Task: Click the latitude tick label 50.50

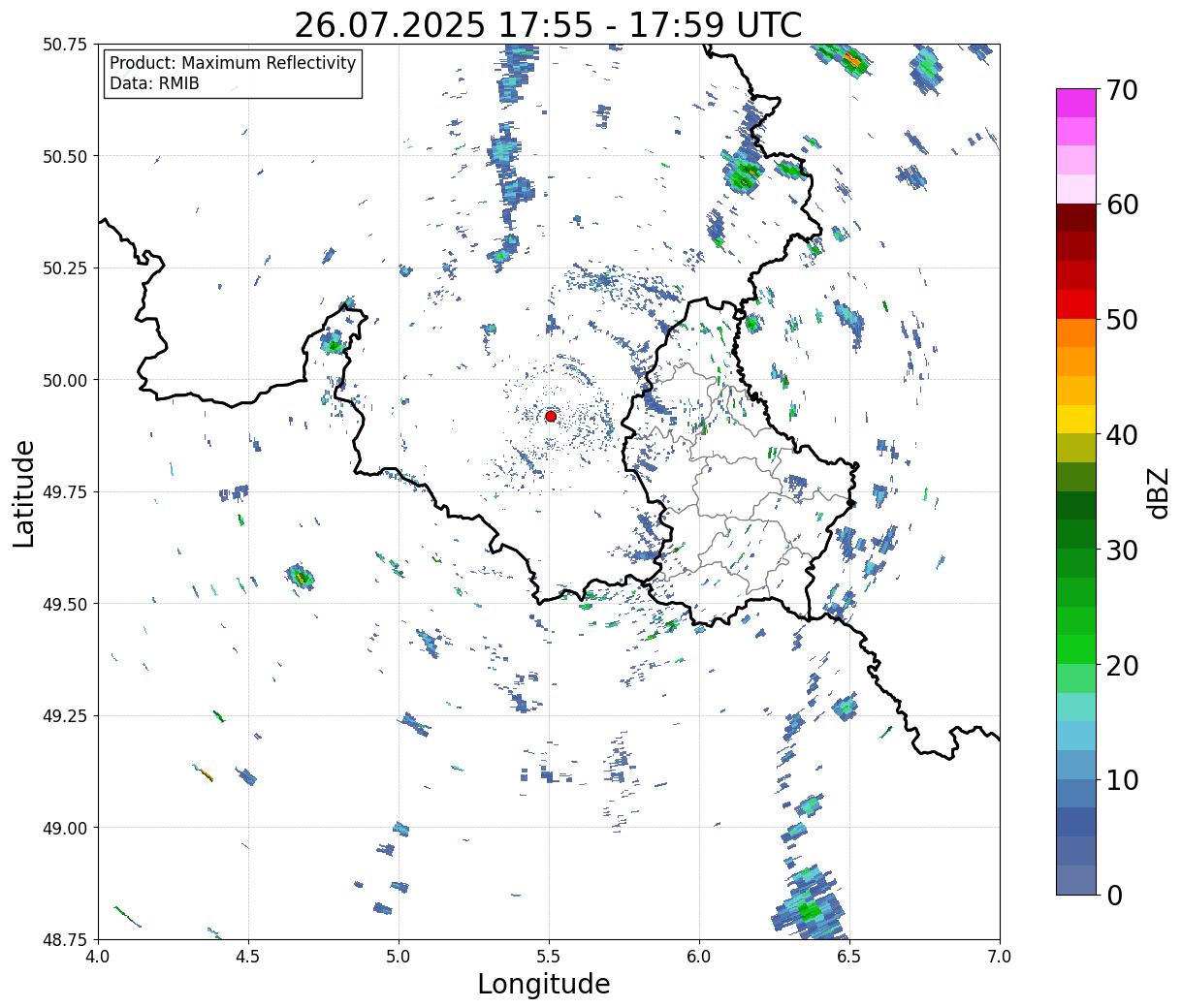Action: click(x=66, y=156)
